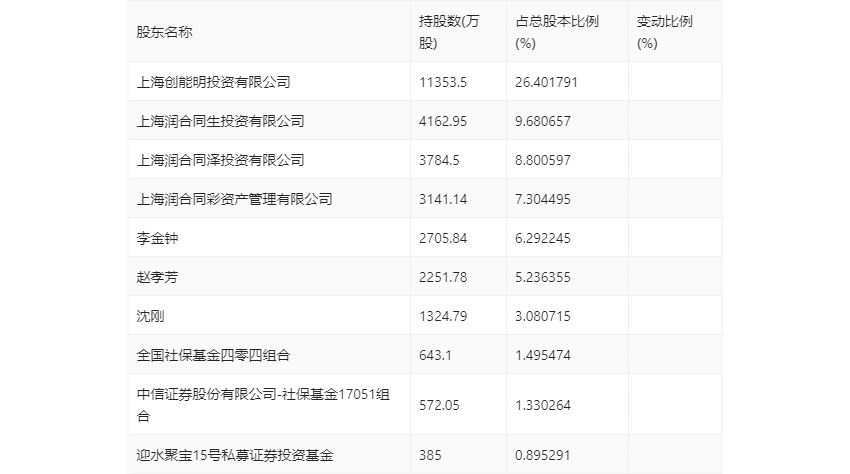Click percentage value 1.495474
This screenshot has width=850, height=474.
pos(543,355)
